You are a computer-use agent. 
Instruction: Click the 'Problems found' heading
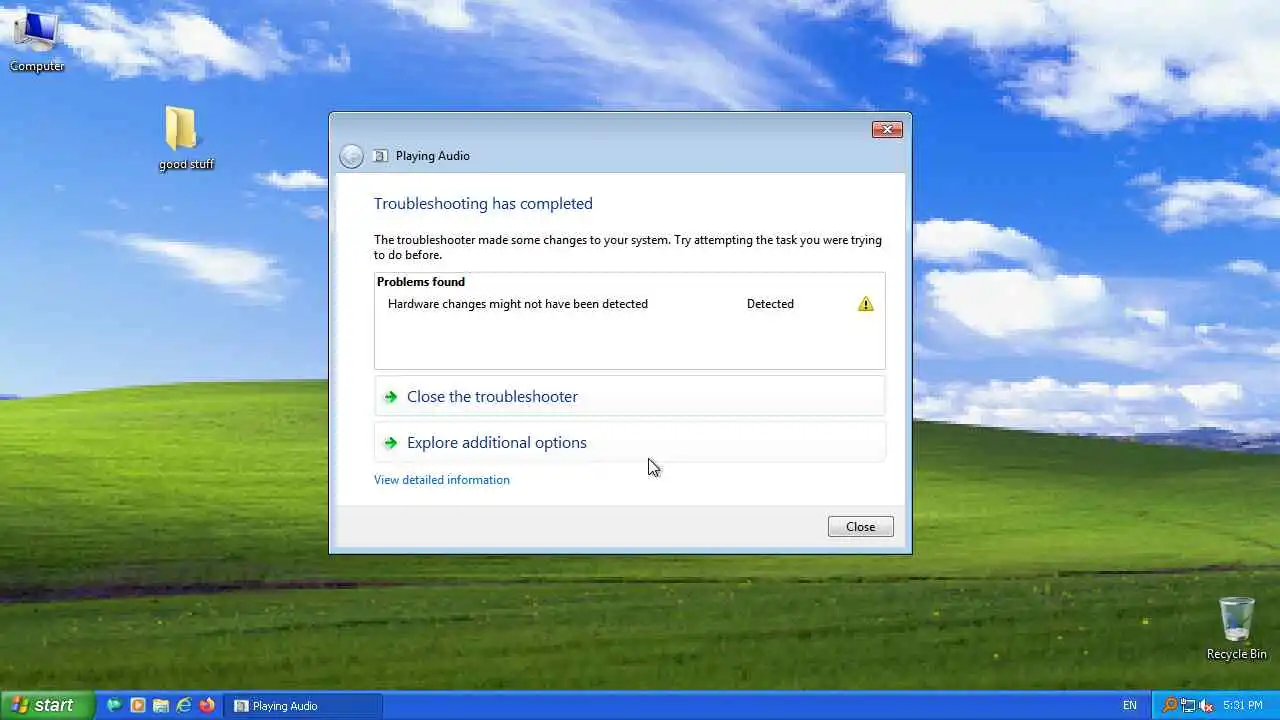(421, 282)
